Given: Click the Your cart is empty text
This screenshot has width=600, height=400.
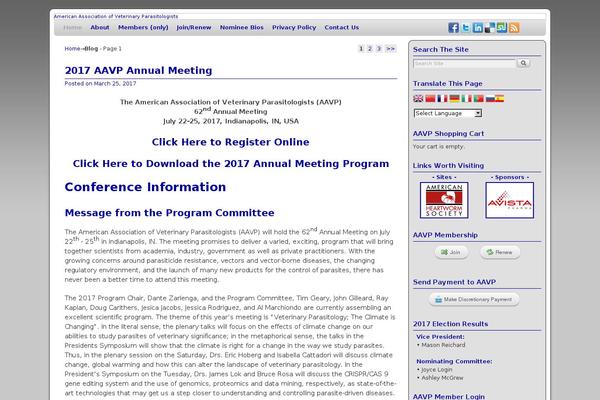Looking at the screenshot, I should [x=438, y=147].
